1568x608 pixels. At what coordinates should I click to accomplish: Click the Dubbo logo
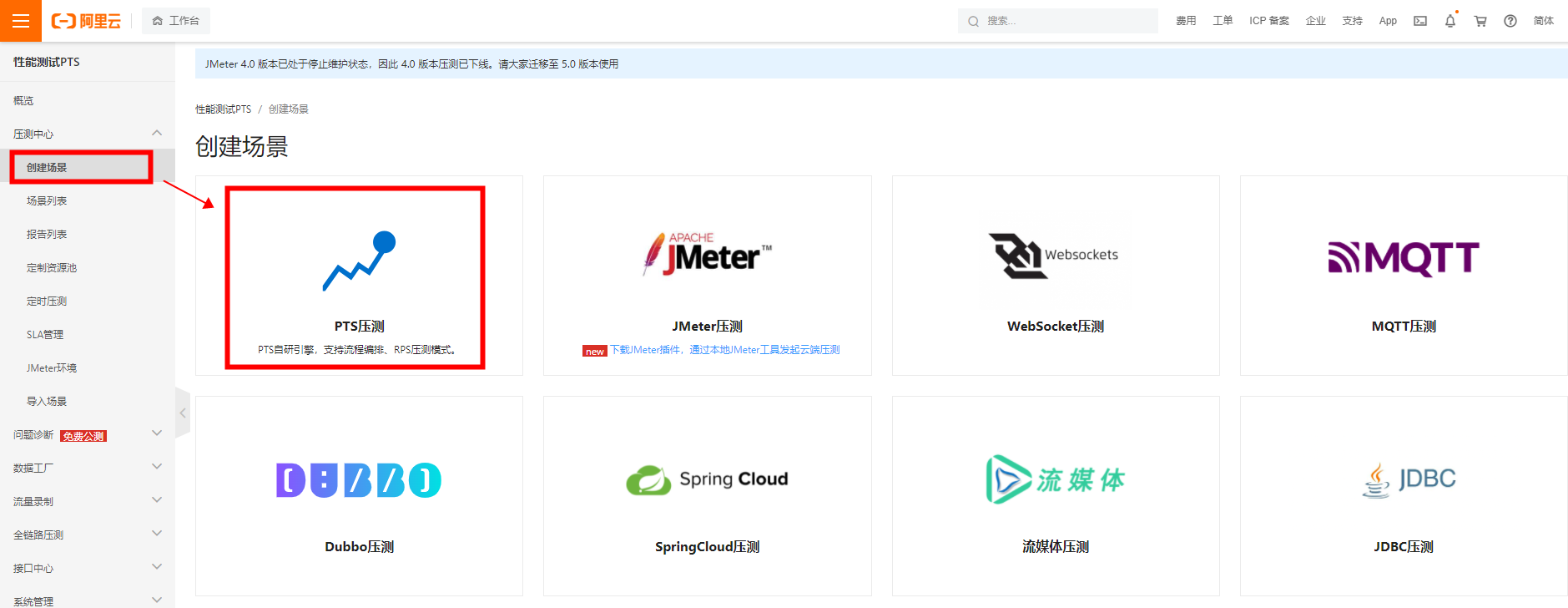tap(359, 480)
